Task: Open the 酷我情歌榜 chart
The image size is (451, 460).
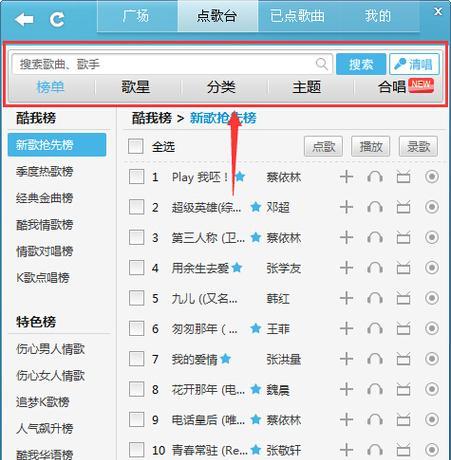Action: point(45,225)
